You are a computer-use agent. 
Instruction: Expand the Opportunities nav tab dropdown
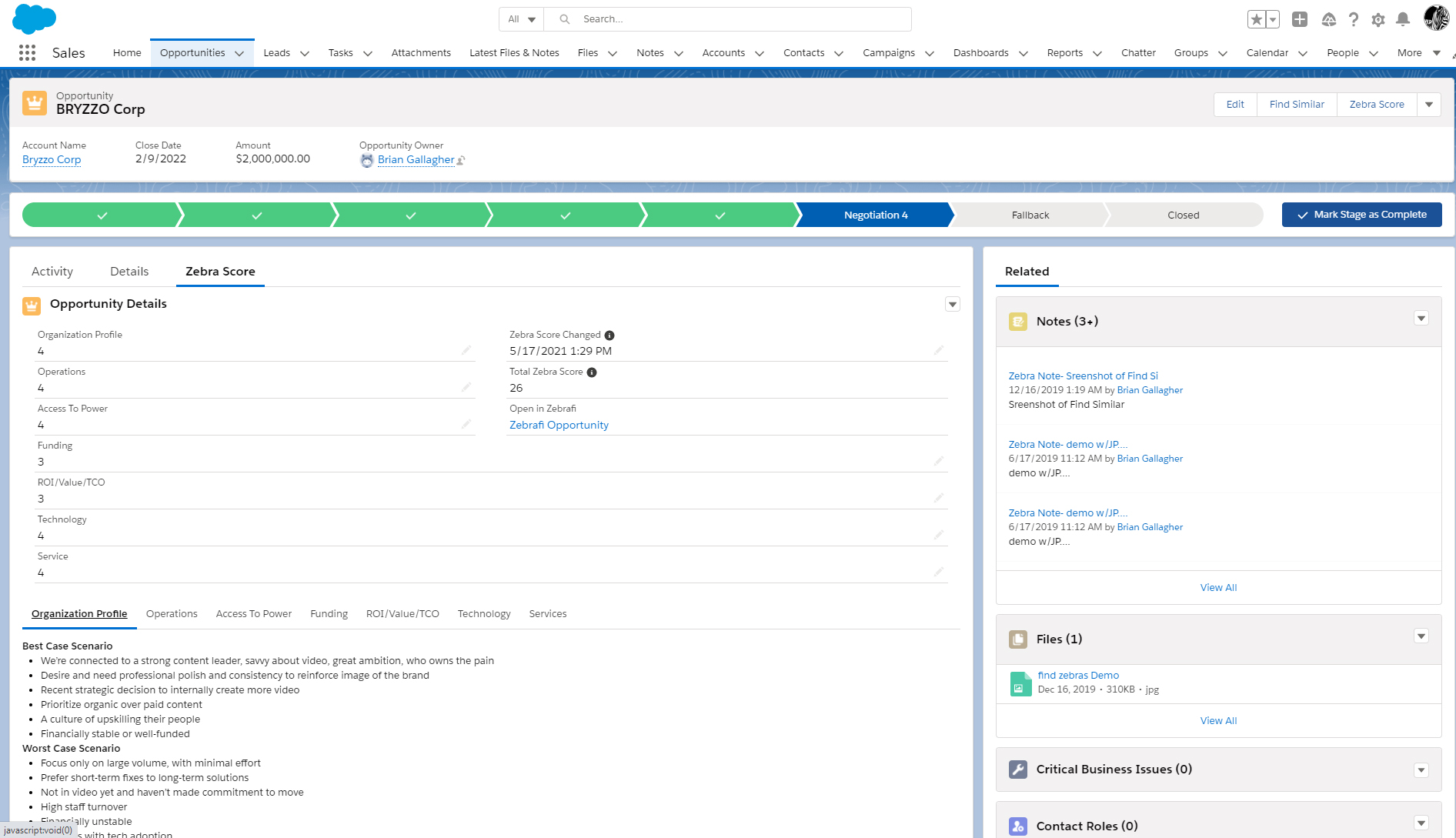[239, 53]
